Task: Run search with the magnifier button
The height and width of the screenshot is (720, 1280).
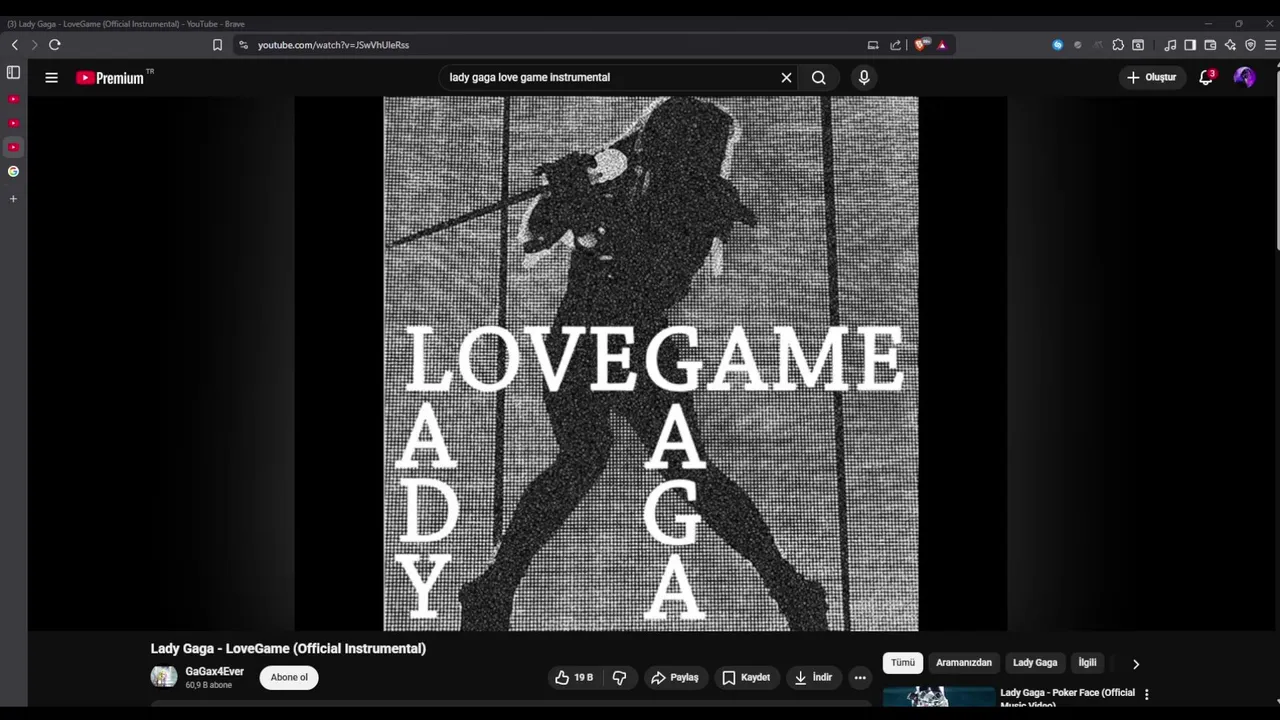Action: (x=819, y=77)
